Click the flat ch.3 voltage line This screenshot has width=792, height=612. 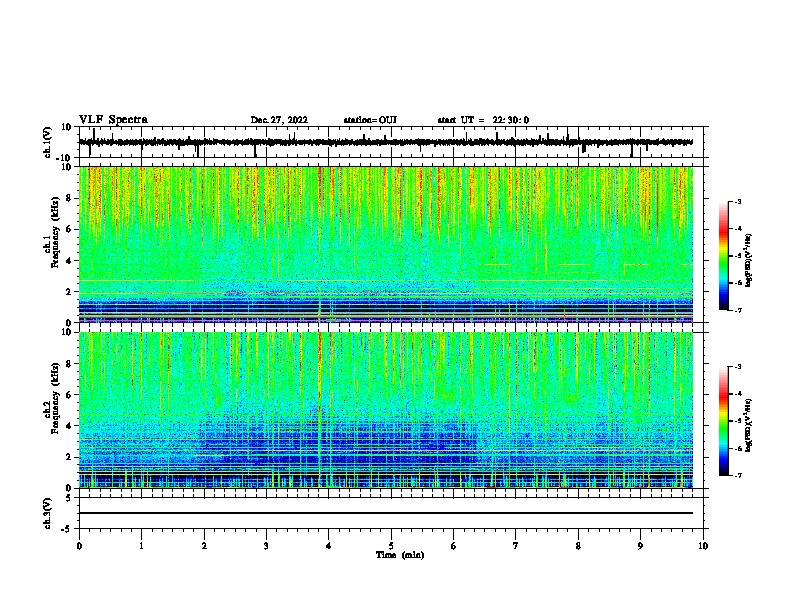(385, 513)
